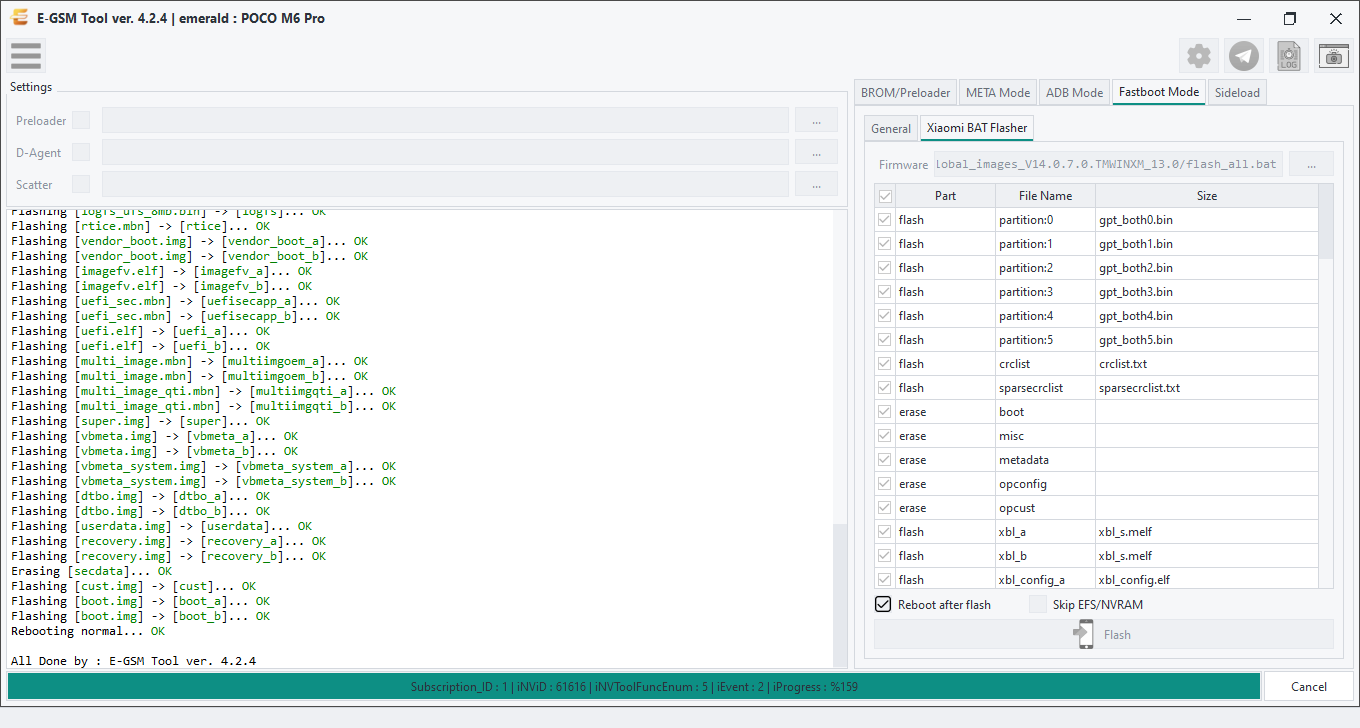Uncheck the xbl_a row checkbox
This screenshot has width=1360, height=728.
tap(885, 532)
